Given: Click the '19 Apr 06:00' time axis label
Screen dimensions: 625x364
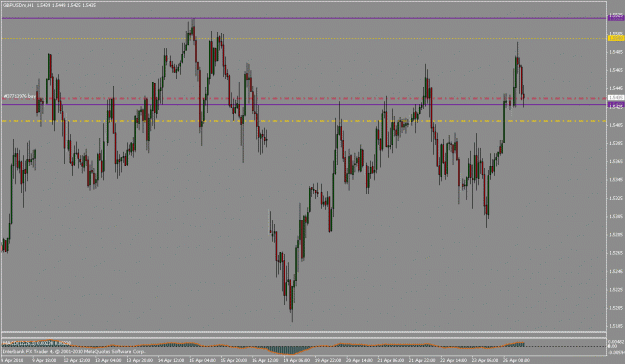Looking at the screenshot, I should pos(297,360).
